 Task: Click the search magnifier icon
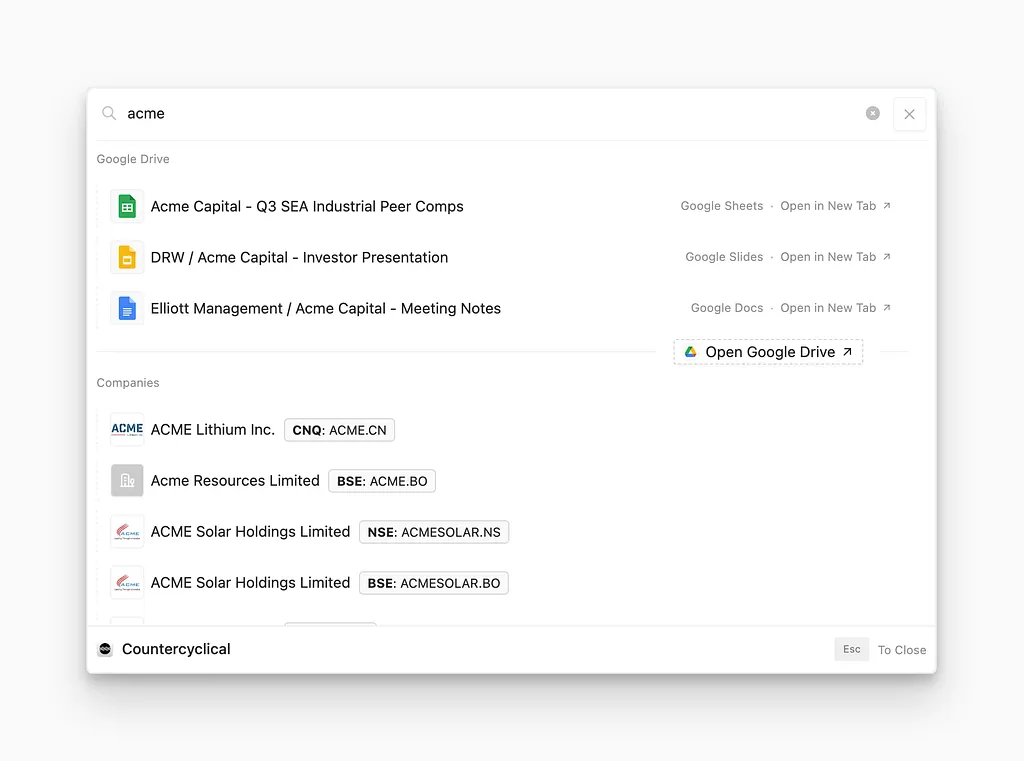coord(109,113)
